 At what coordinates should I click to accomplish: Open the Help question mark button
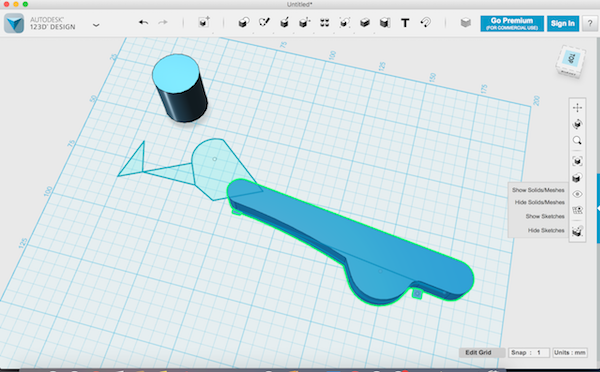click(590, 23)
